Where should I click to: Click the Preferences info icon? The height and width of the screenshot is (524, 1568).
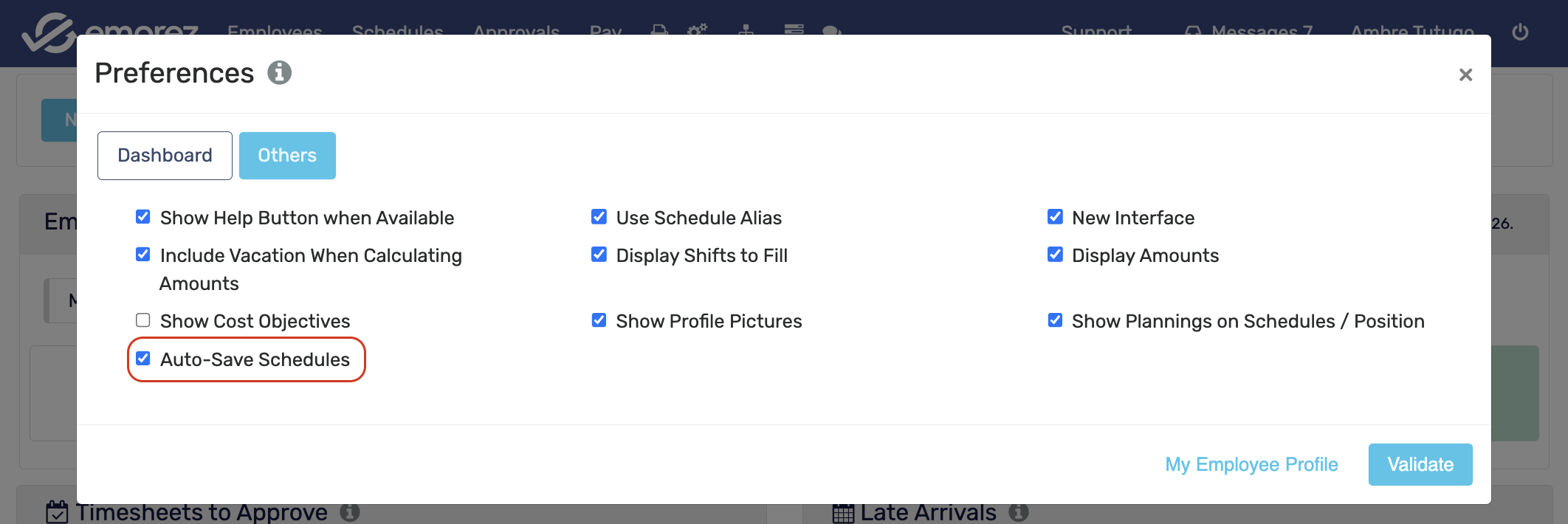coord(279,73)
